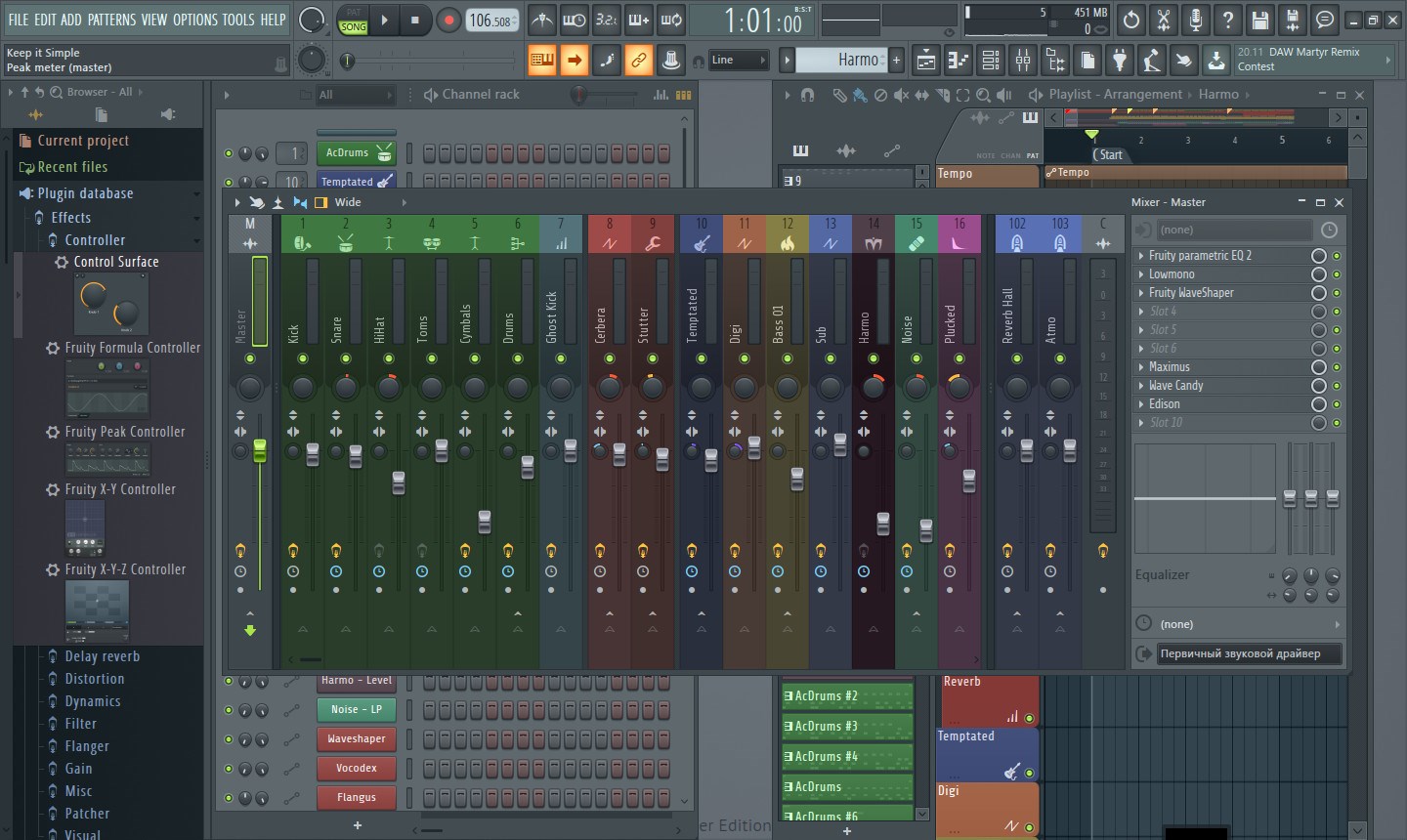Click the Master mixer volume fader
The width and height of the screenshot is (1407, 840).
pyautogui.click(x=260, y=451)
